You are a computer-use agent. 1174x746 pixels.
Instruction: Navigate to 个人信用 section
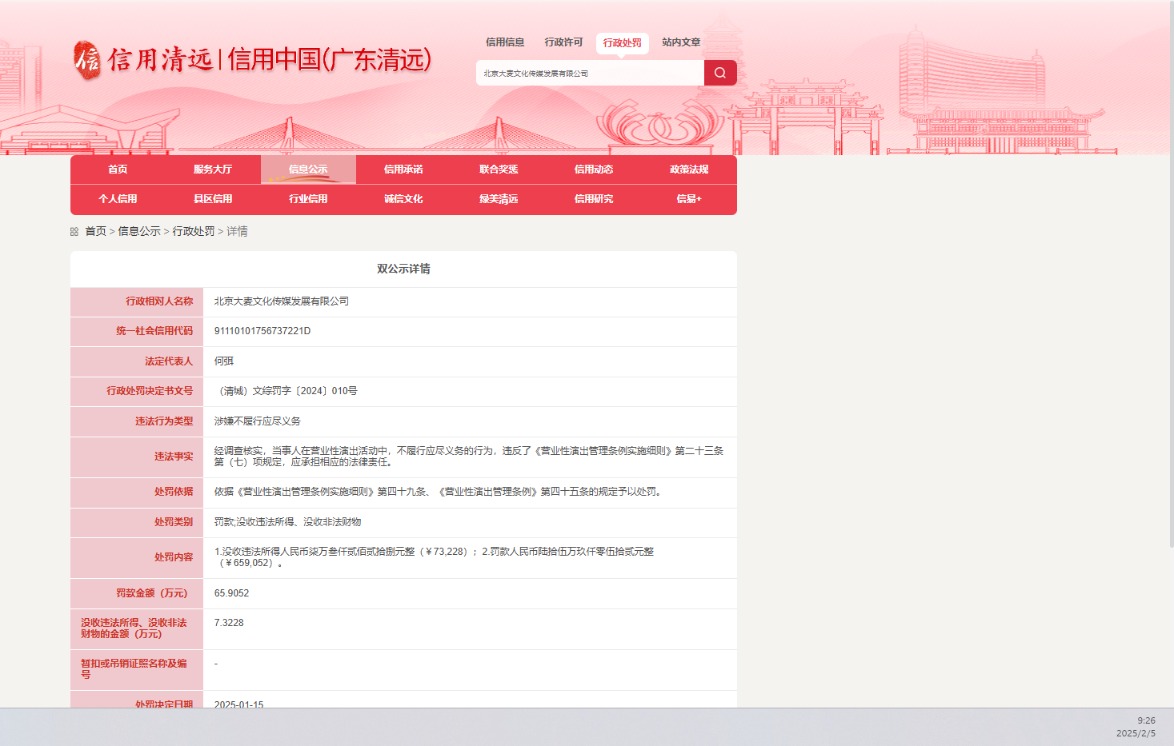[x=118, y=199]
